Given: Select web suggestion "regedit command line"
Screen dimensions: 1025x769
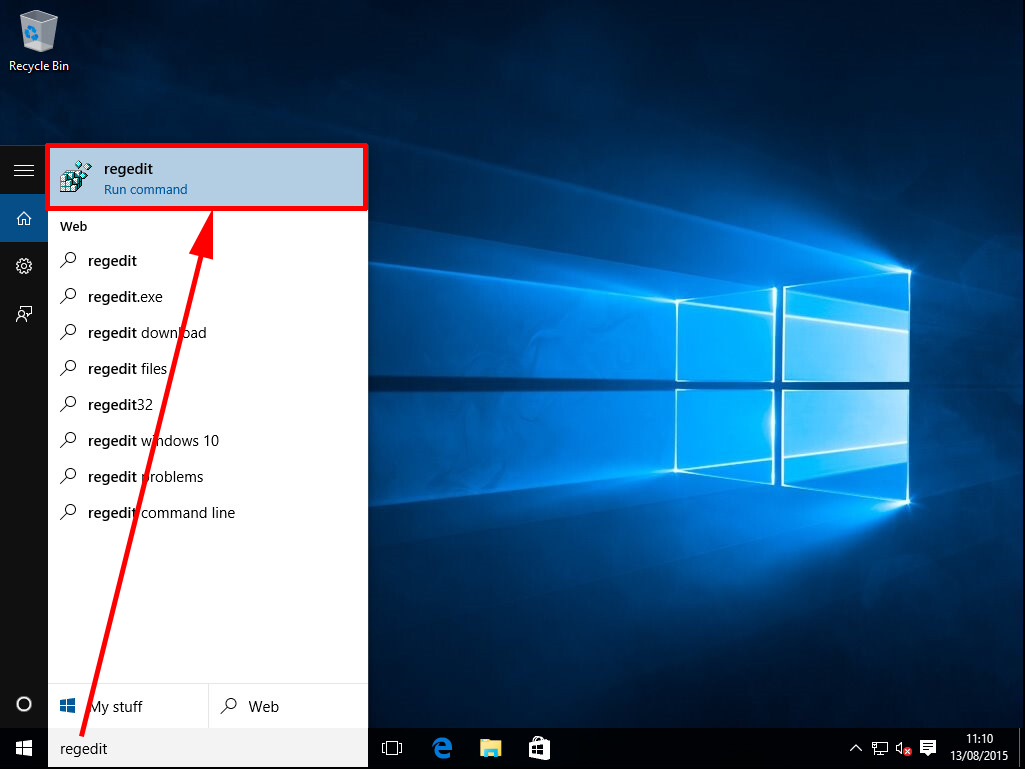Looking at the screenshot, I should tap(208, 513).
